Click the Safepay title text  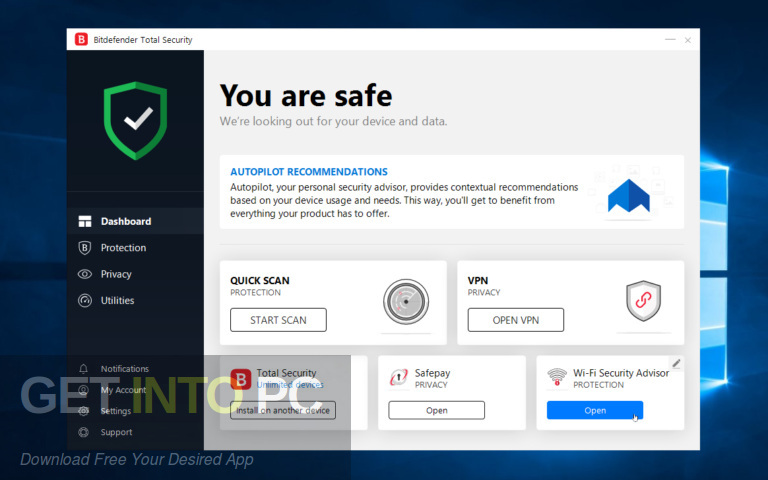[x=432, y=373]
